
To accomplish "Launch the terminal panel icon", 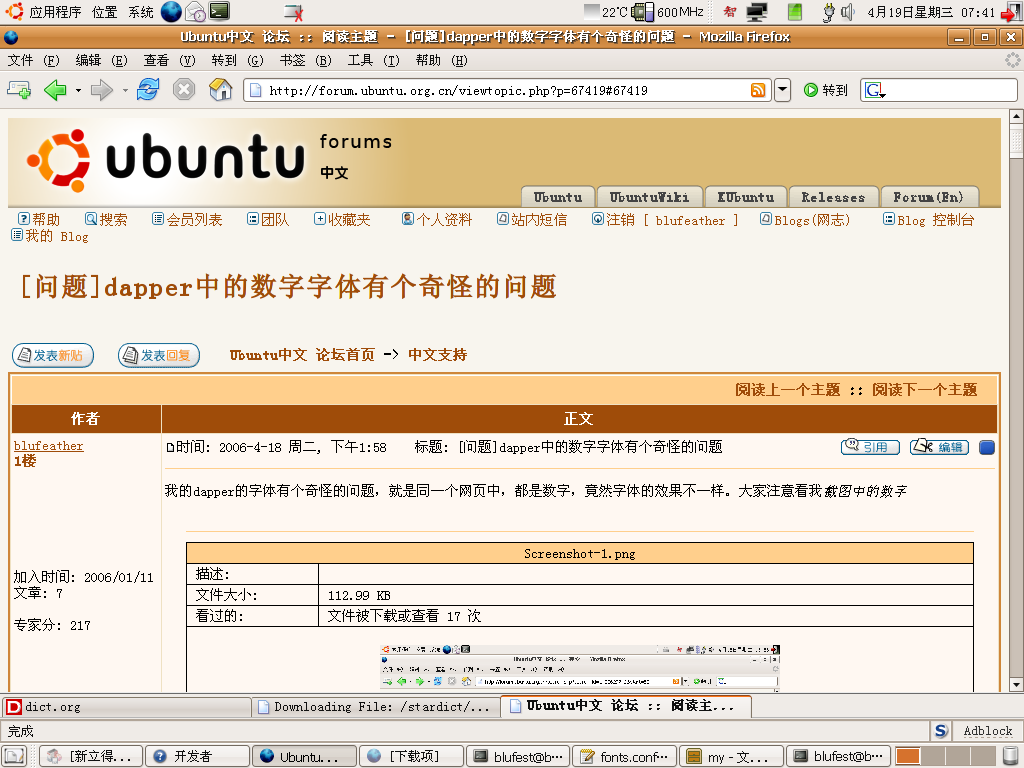I will tap(219, 11).
